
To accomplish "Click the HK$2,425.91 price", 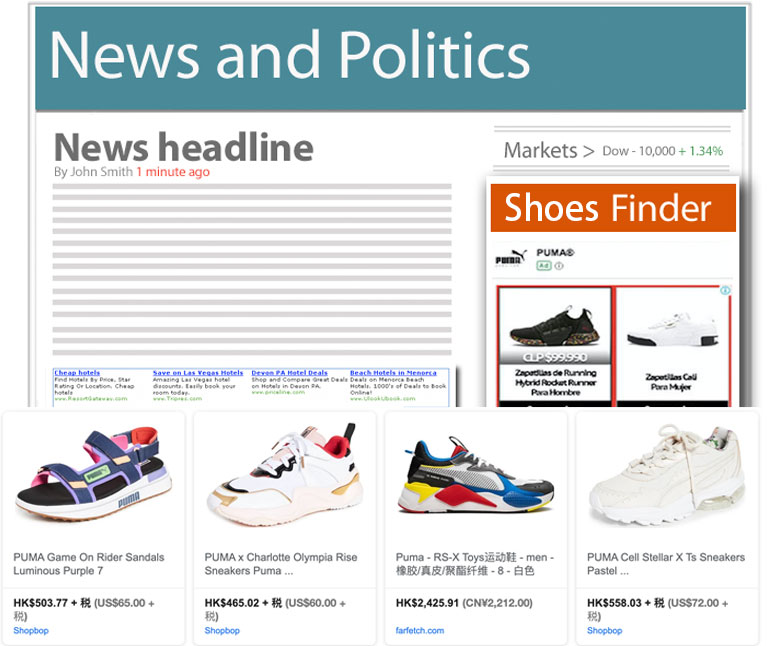I will [x=427, y=603].
